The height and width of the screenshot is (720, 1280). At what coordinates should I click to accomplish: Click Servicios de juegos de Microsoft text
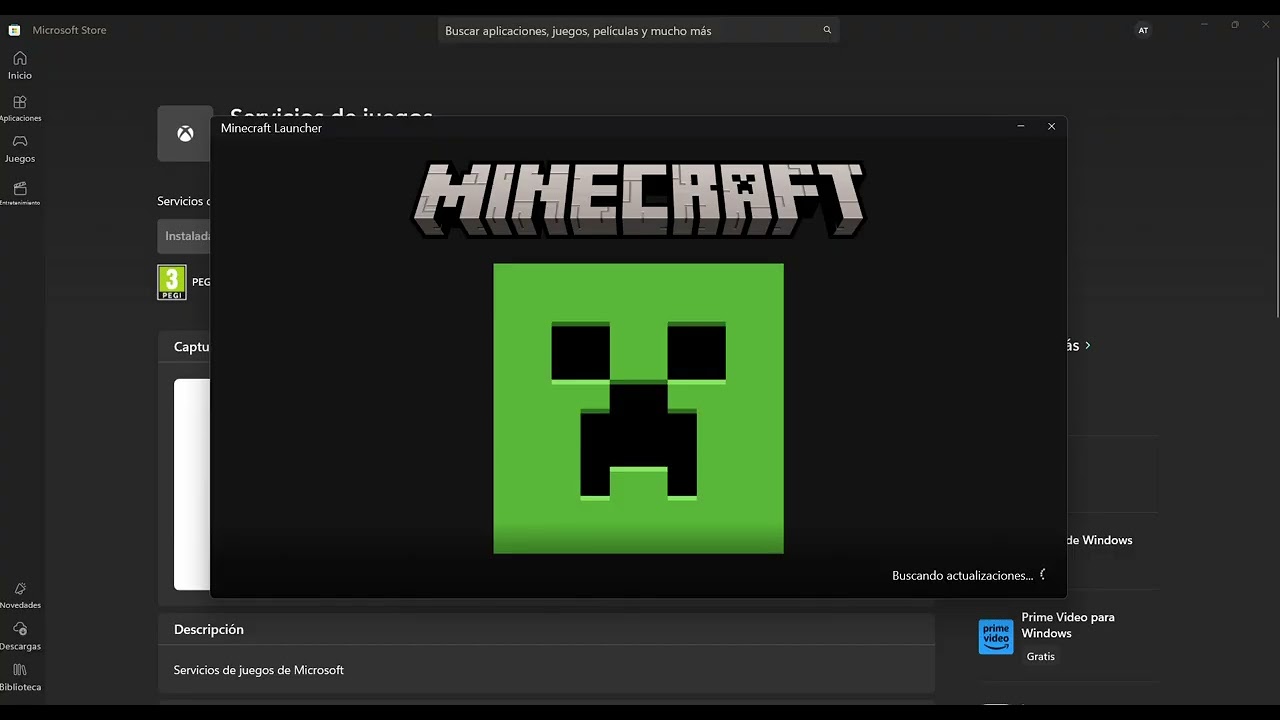point(259,670)
